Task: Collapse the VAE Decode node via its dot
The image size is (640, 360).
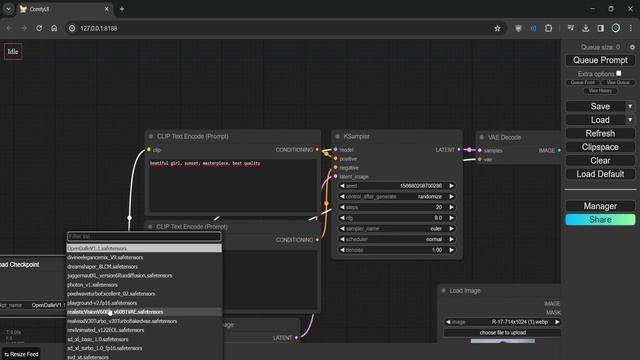Action: tap(482, 138)
